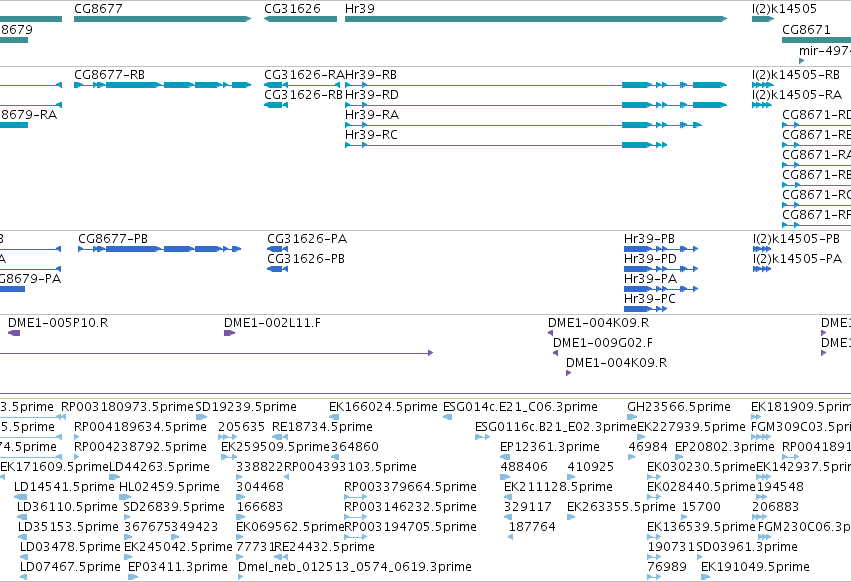This screenshot has height=582, width=851.
Task: Select the EP12361.3prime EST
Action: click(x=550, y=447)
